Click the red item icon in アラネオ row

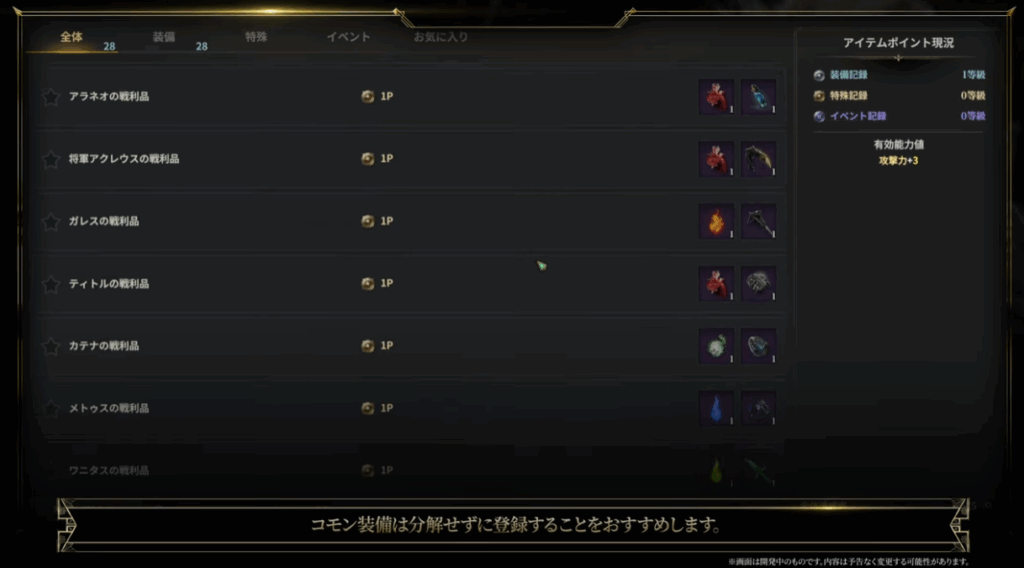click(x=716, y=97)
